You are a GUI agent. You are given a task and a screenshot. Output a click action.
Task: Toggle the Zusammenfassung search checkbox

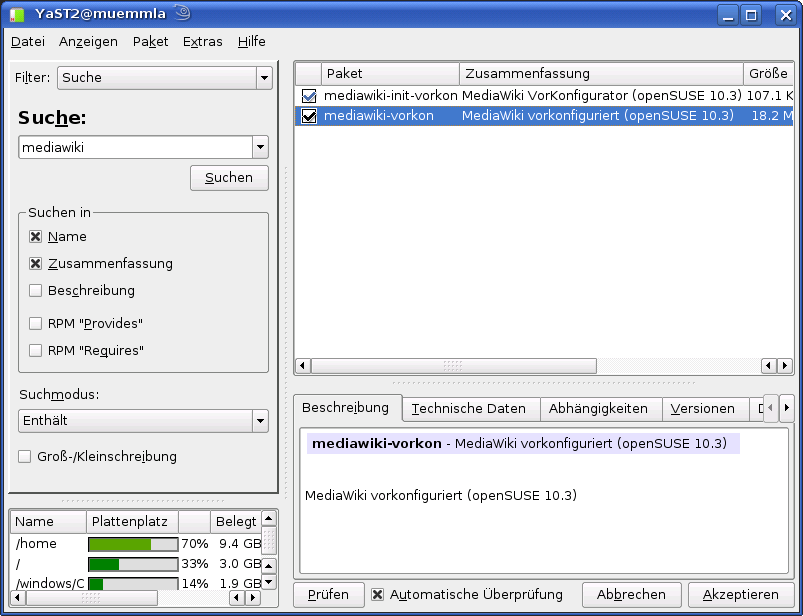pyautogui.click(x=35, y=264)
